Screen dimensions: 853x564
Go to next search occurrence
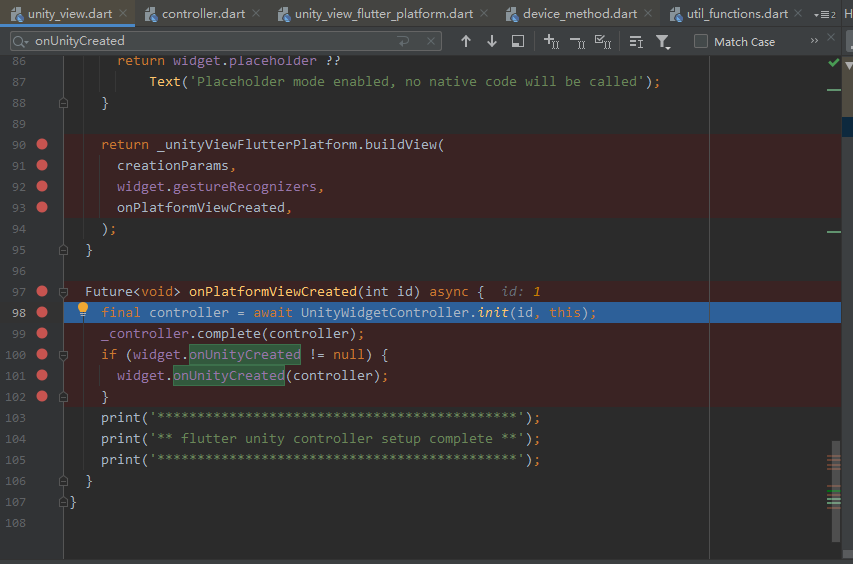point(492,41)
